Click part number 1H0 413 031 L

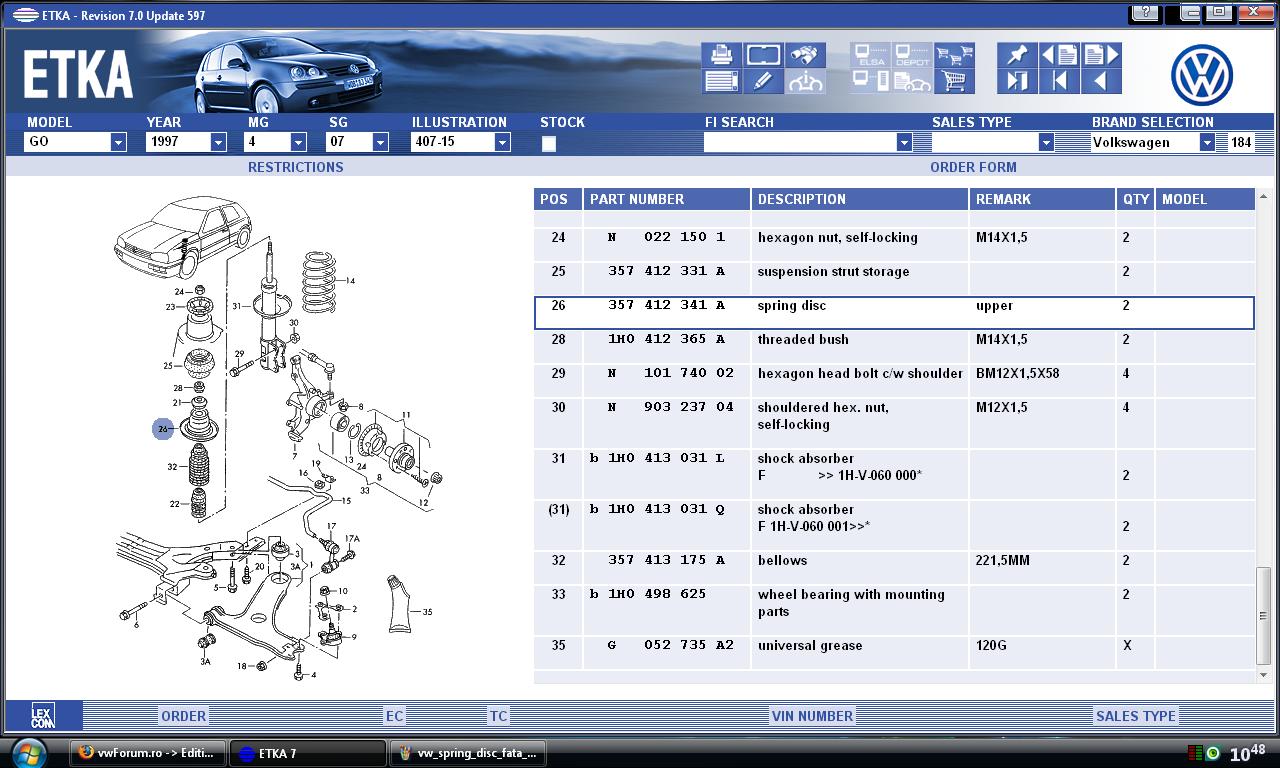pos(666,458)
